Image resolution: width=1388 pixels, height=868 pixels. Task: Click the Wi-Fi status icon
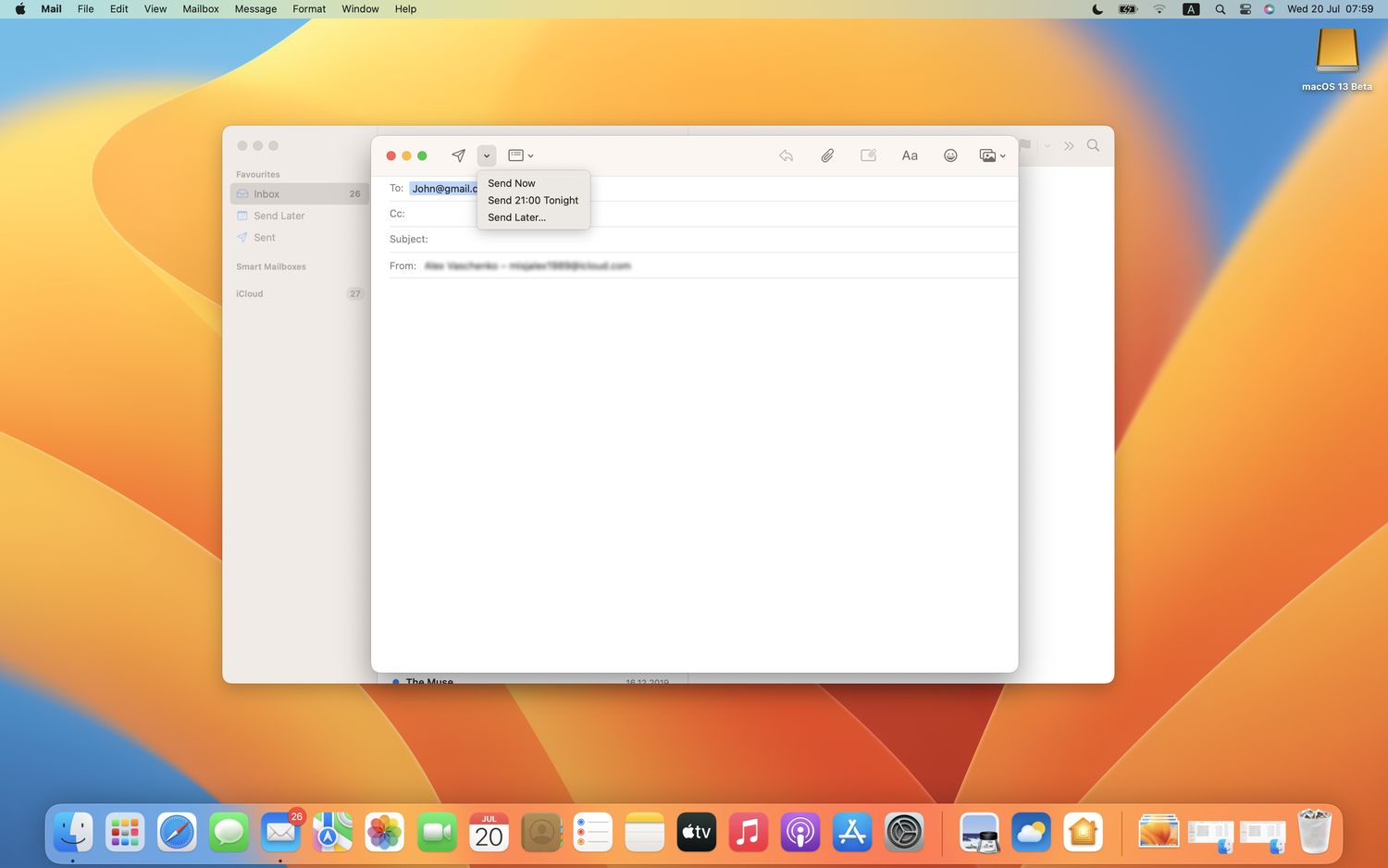tap(1159, 9)
